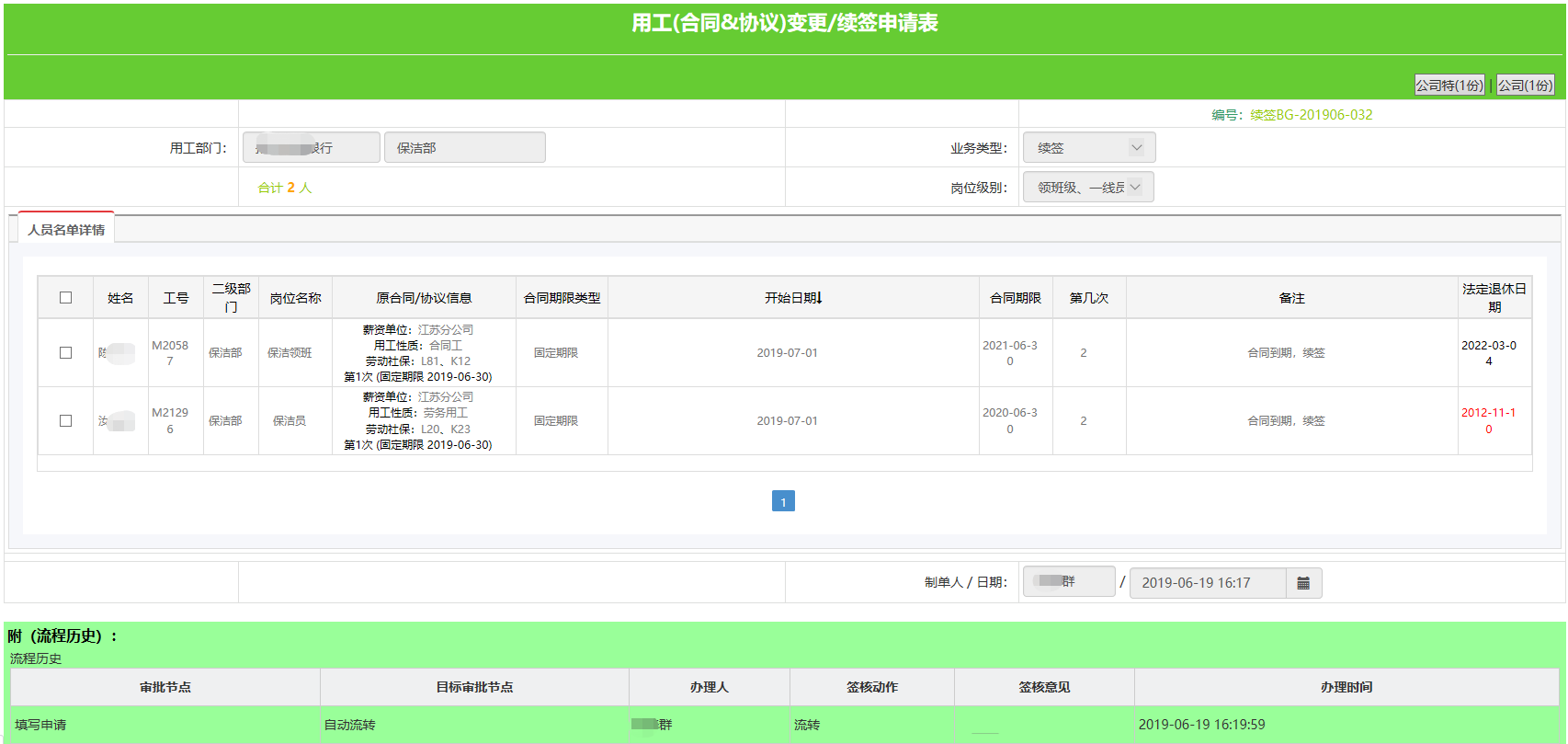Click the red retirement date 2012-11-10

(x=1488, y=421)
